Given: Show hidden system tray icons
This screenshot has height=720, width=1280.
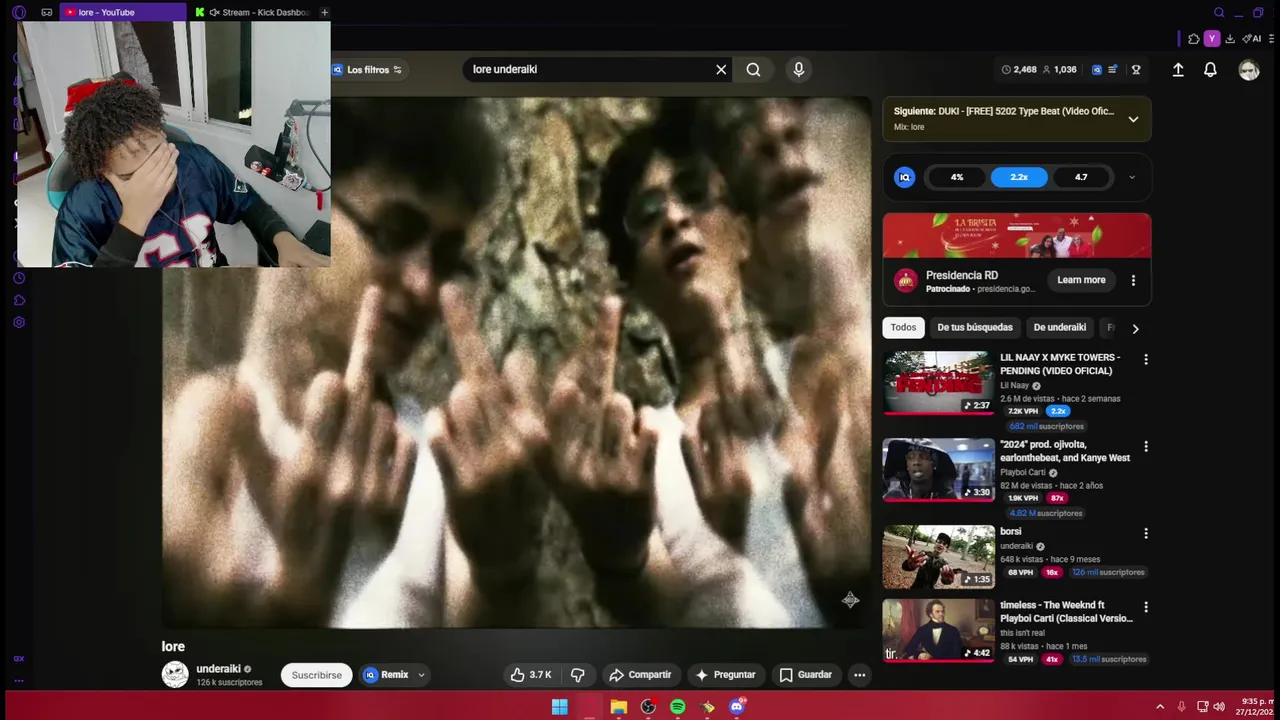Looking at the screenshot, I should tap(1160, 707).
